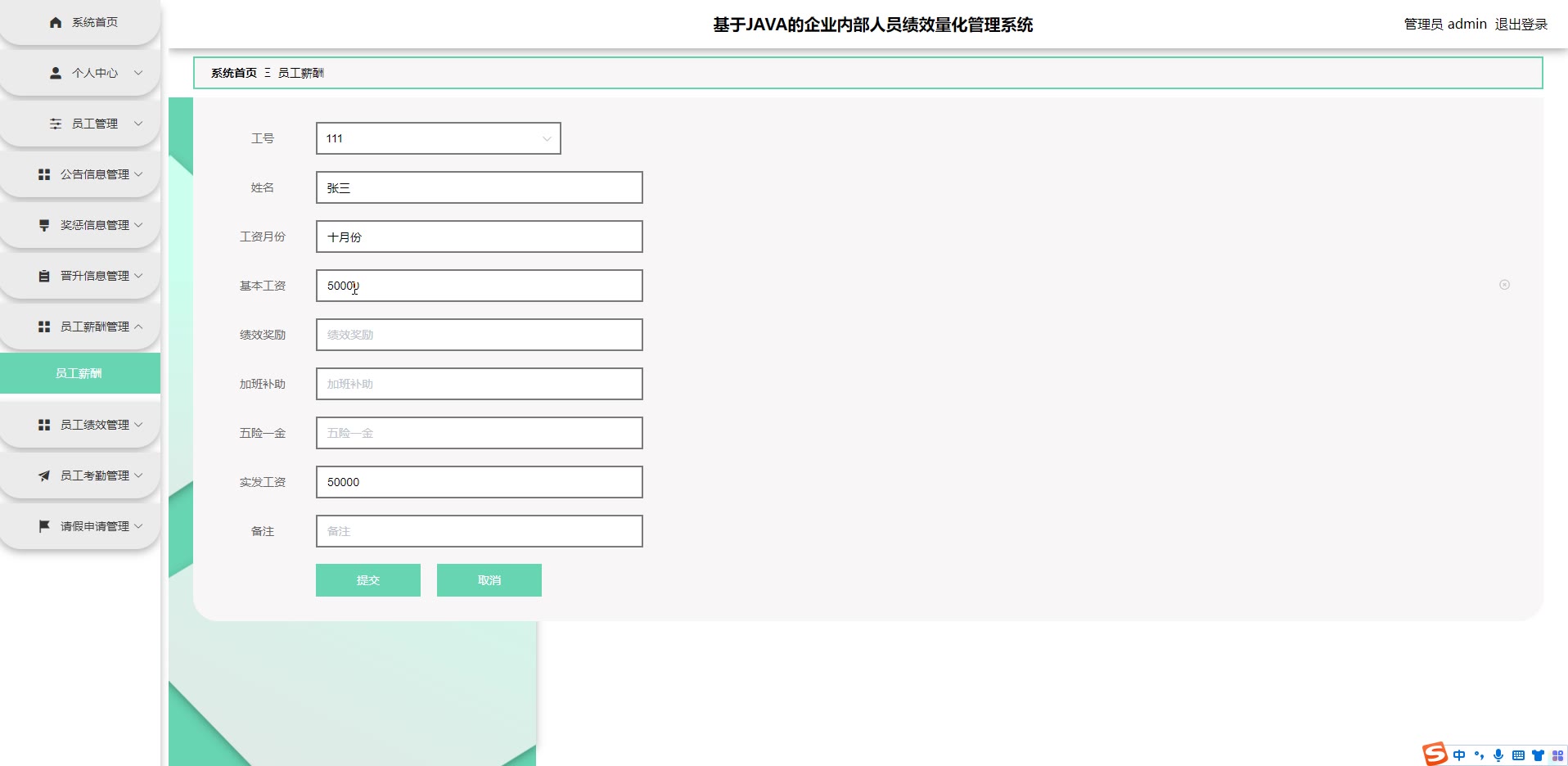Viewport: 1568px width, 766px height.
Task: Click into the 实发工资 field
Action: (480, 482)
